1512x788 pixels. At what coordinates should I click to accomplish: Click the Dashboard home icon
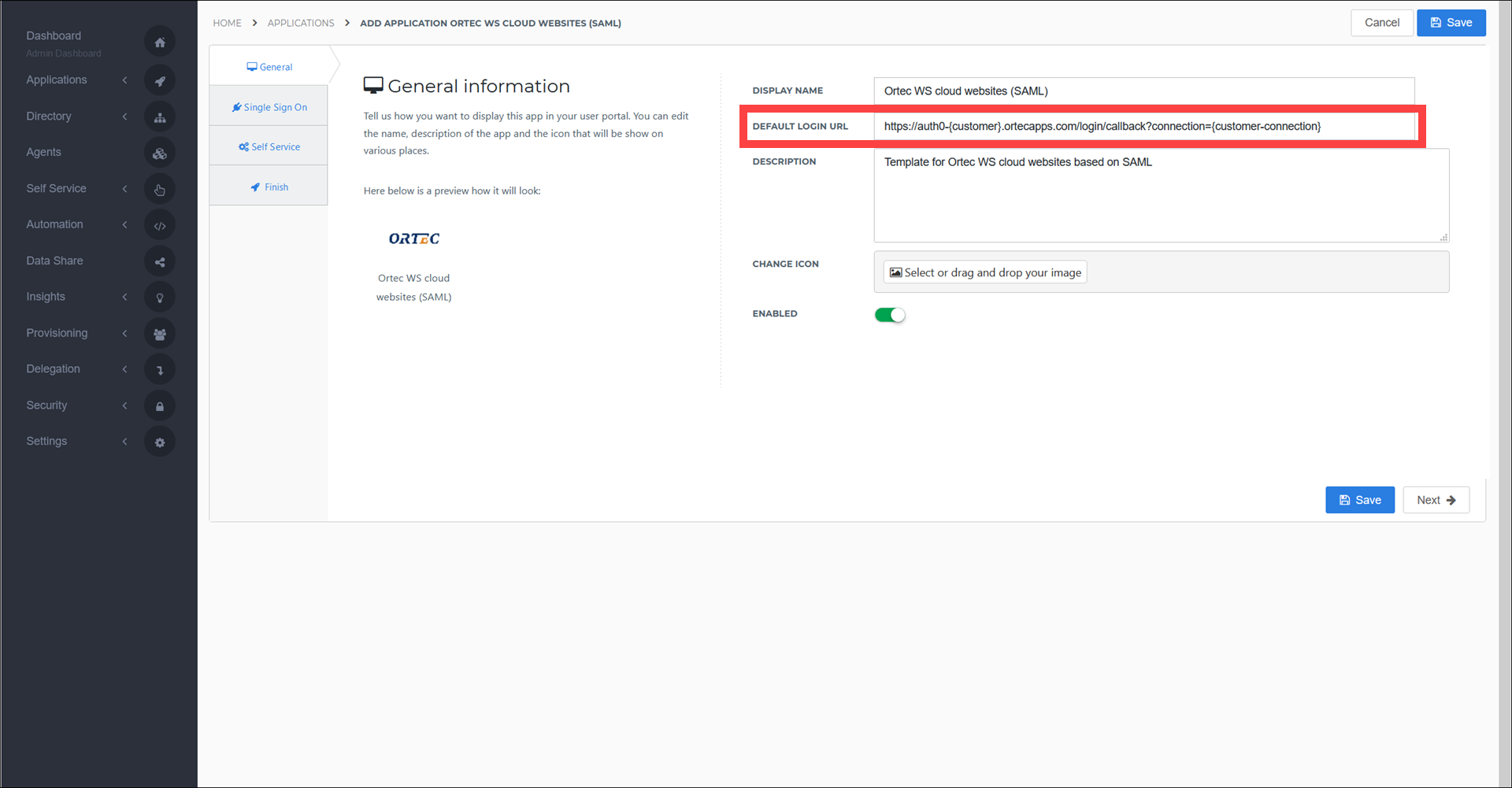[x=160, y=43]
